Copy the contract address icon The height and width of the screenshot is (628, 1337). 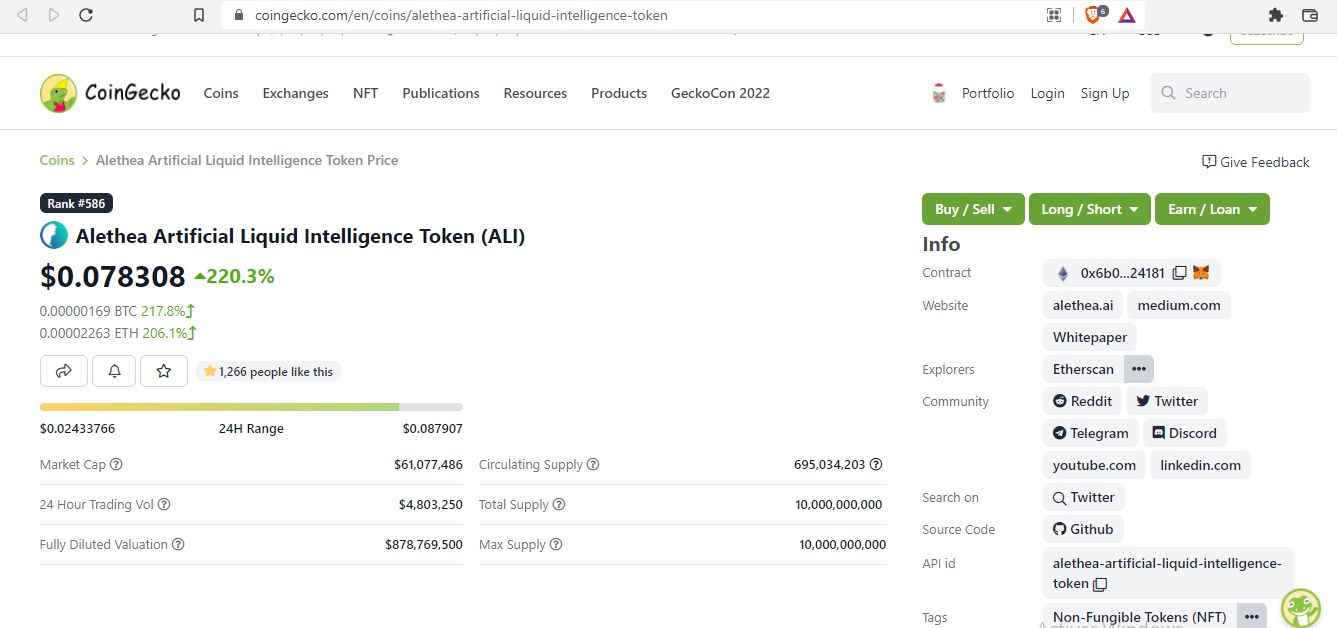pyautogui.click(x=1179, y=273)
